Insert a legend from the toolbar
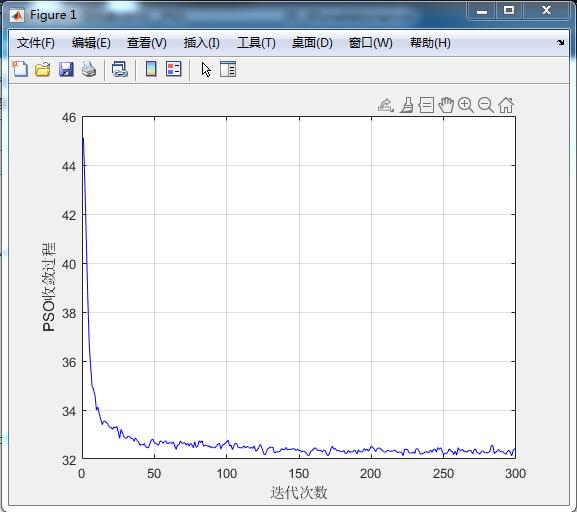This screenshot has width=577, height=512. [174, 69]
